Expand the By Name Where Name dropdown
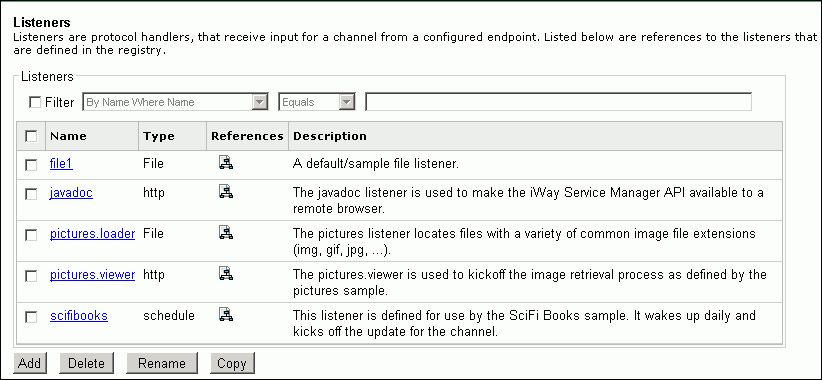 point(176,102)
